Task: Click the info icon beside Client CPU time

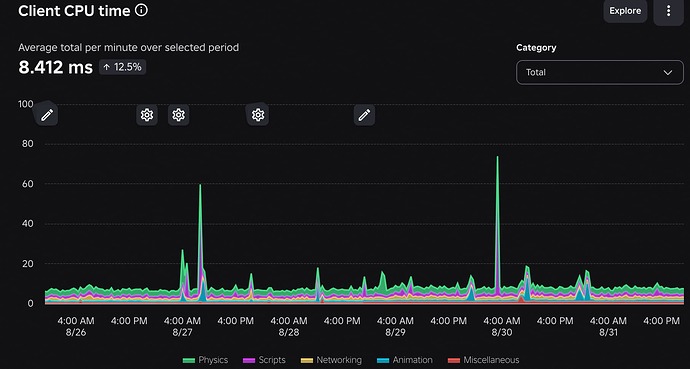Action: (x=141, y=10)
